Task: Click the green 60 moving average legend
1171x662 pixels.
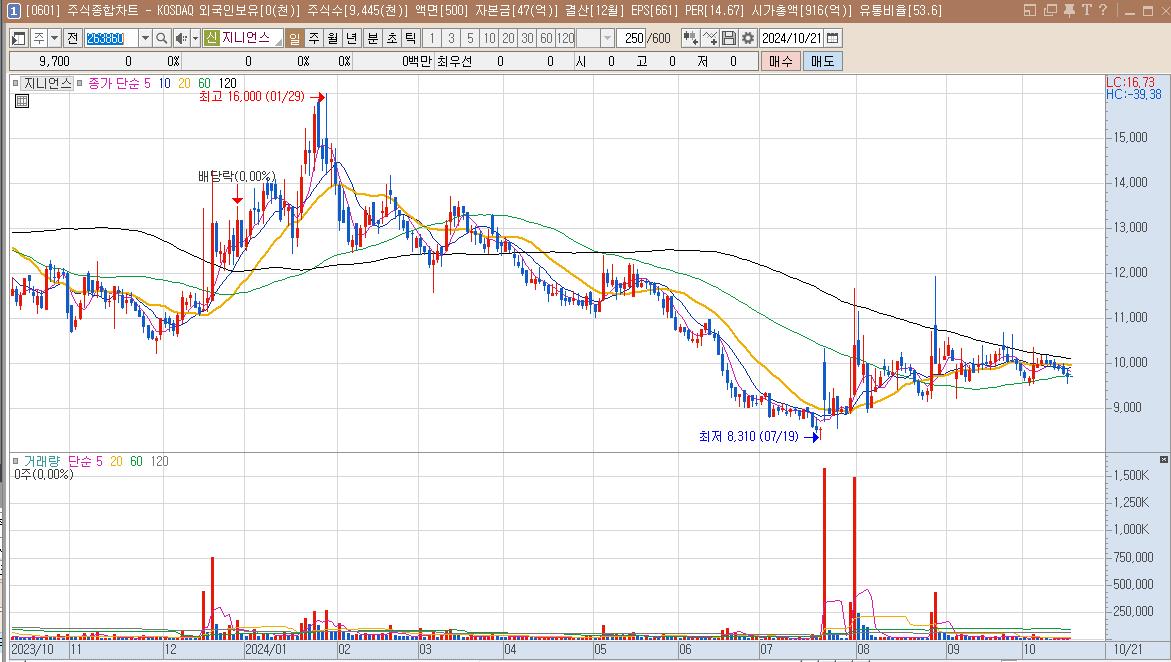Action: (204, 83)
